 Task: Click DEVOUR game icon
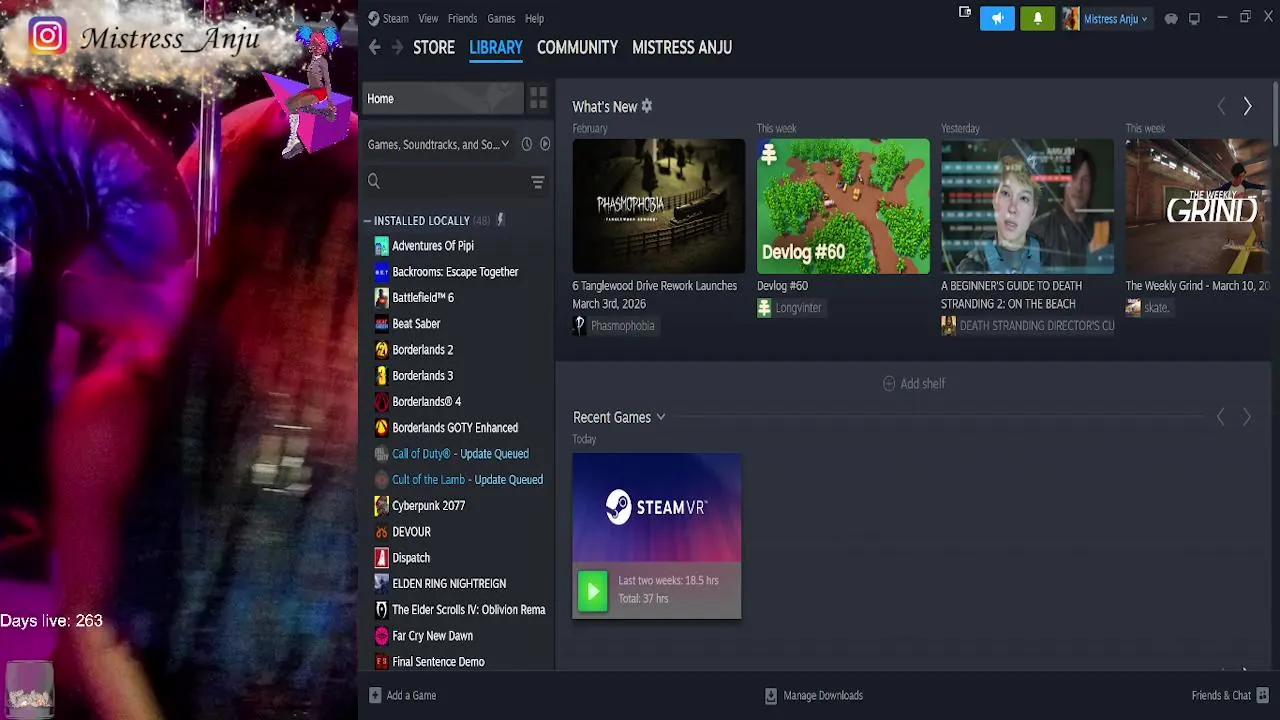[x=381, y=531]
